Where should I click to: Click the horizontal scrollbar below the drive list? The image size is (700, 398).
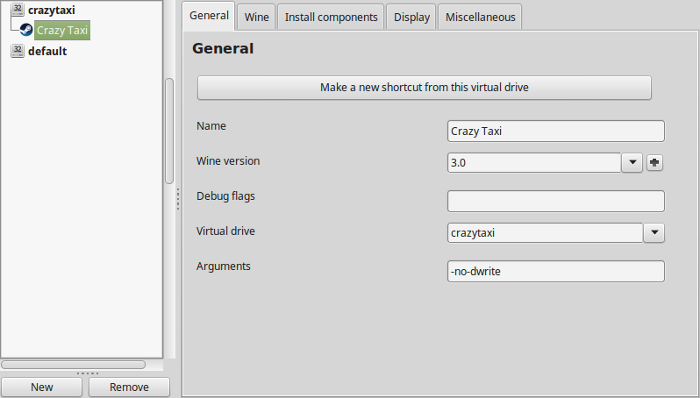[x=73, y=365]
